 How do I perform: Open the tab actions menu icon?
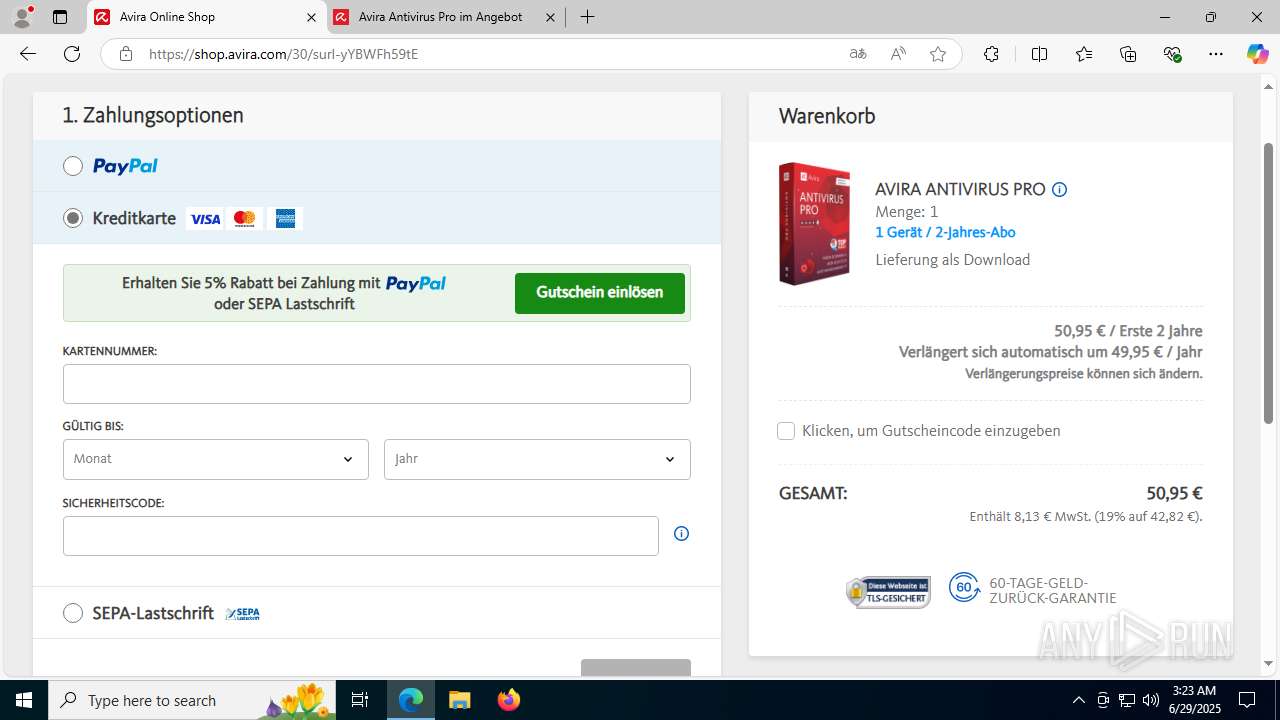[60, 17]
